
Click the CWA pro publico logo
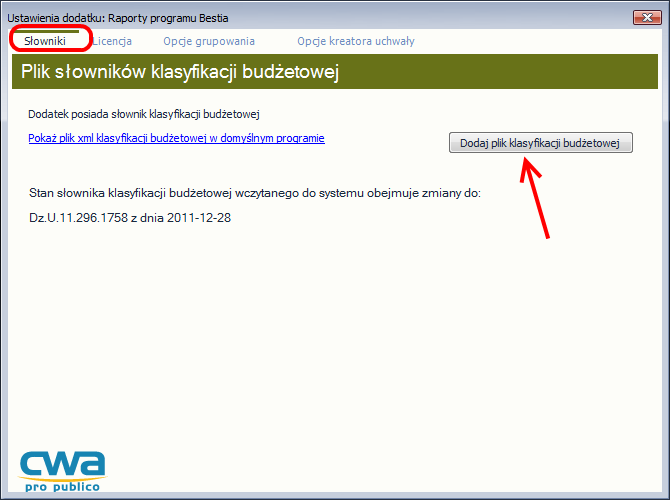click(x=62, y=471)
